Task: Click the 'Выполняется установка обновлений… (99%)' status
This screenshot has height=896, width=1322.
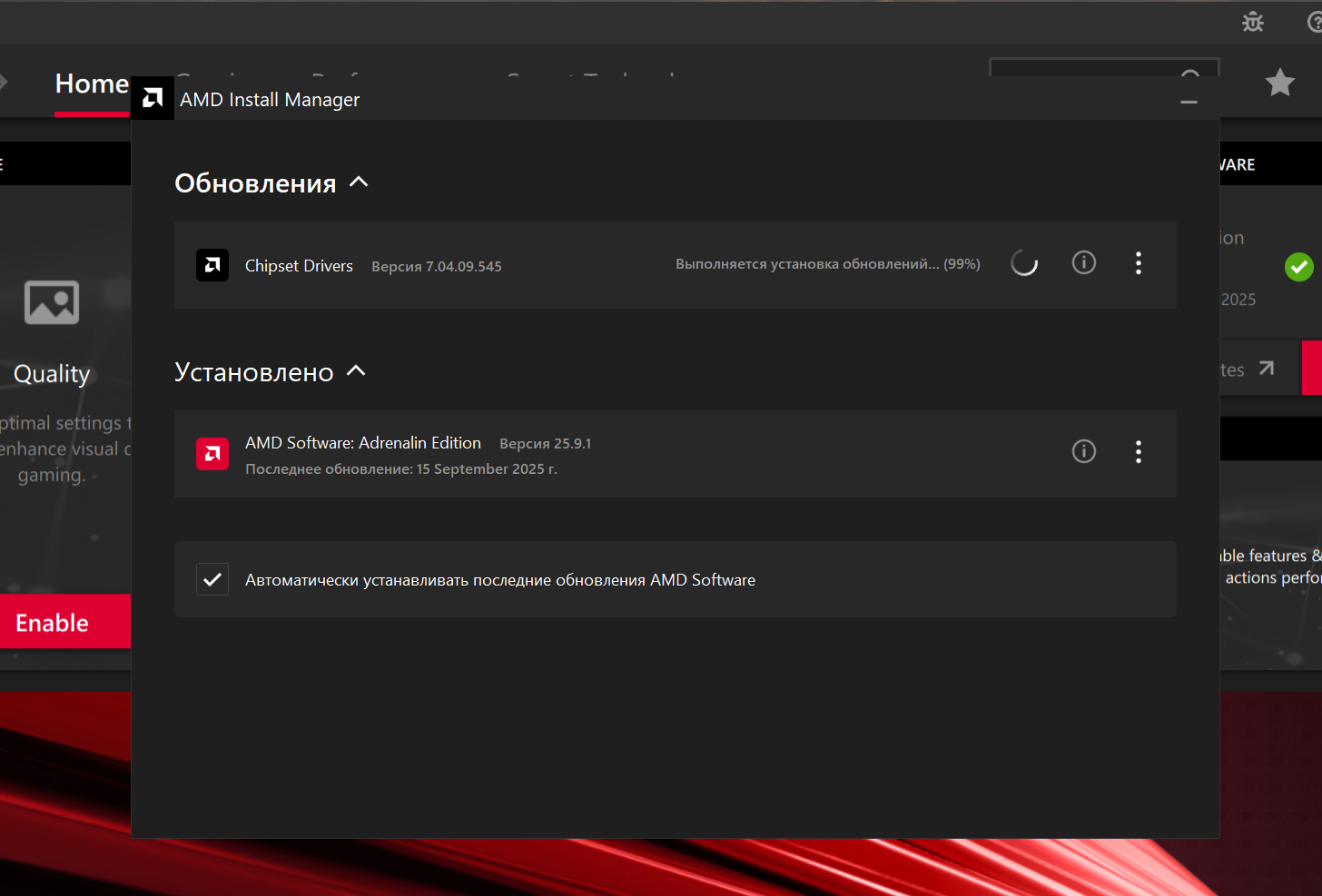Action: pos(828,264)
